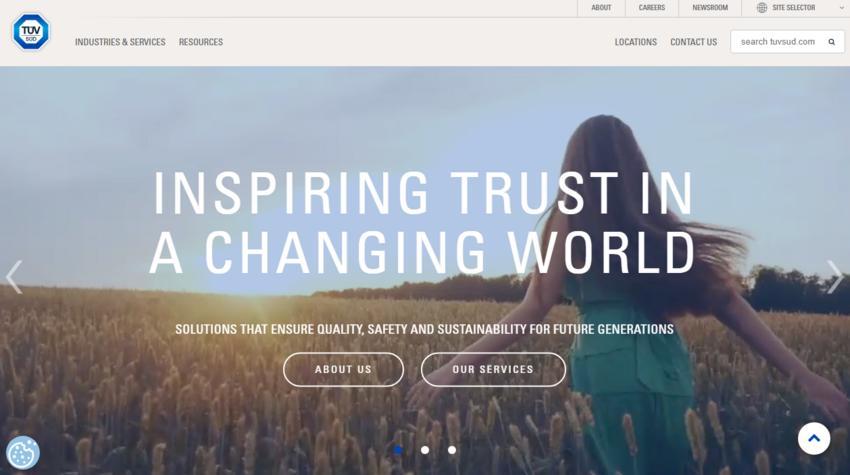Open the Industries & Services menu
Image resolution: width=850 pixels, height=475 pixels.
coord(120,42)
